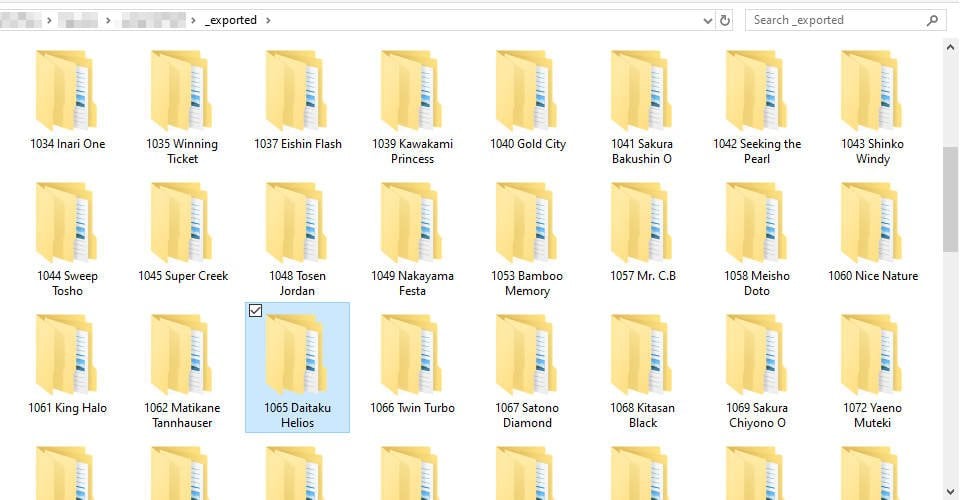Select the 1053 Bamboo Memory folder icon
This screenshot has width=960, height=500.
(527, 223)
